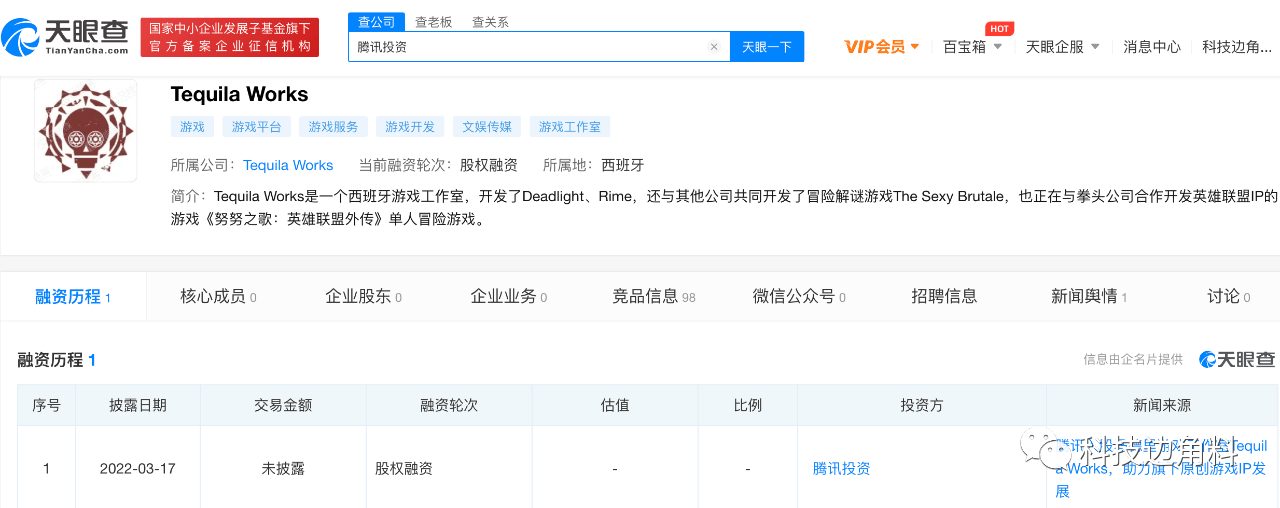
Task: Click the 未披露 transaction amount cell
Action: 283,468
